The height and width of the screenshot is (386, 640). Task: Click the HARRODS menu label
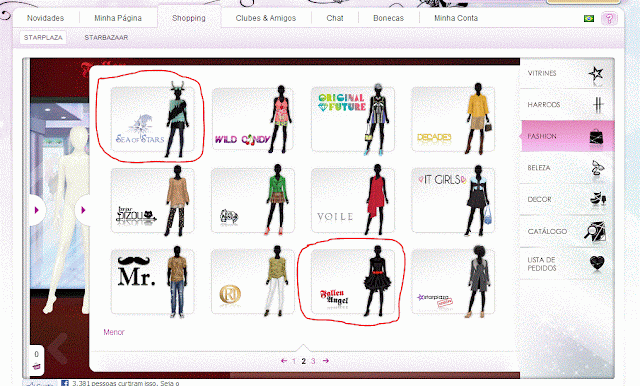coord(544,105)
